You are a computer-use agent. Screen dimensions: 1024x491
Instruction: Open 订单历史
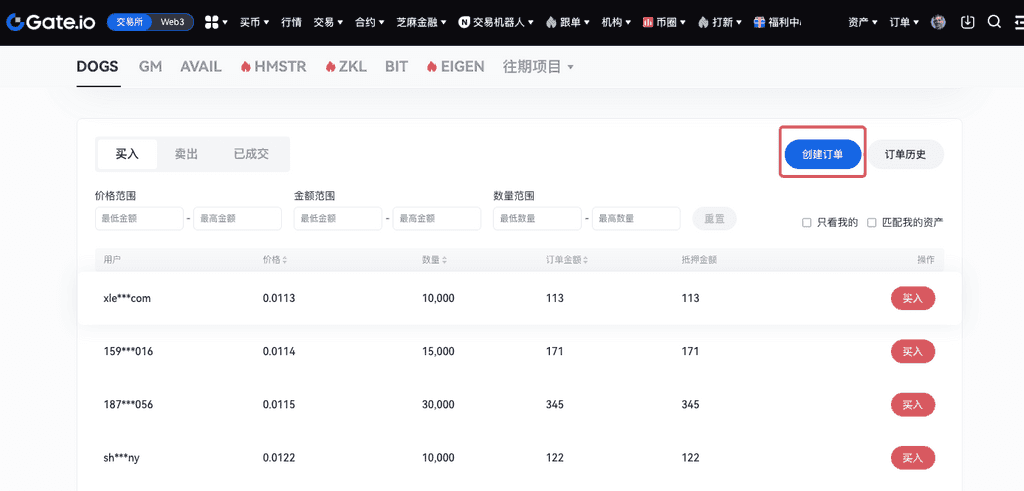tap(905, 155)
